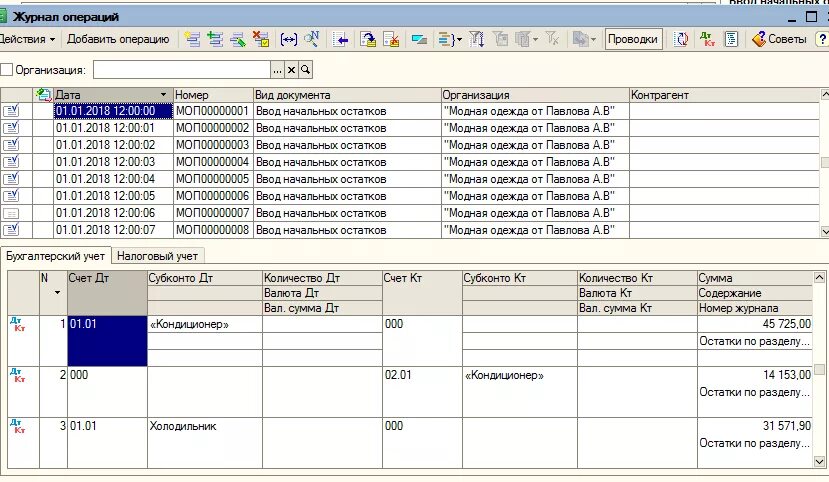Click the Set date interval icon
The image size is (829, 482).
(289, 39)
